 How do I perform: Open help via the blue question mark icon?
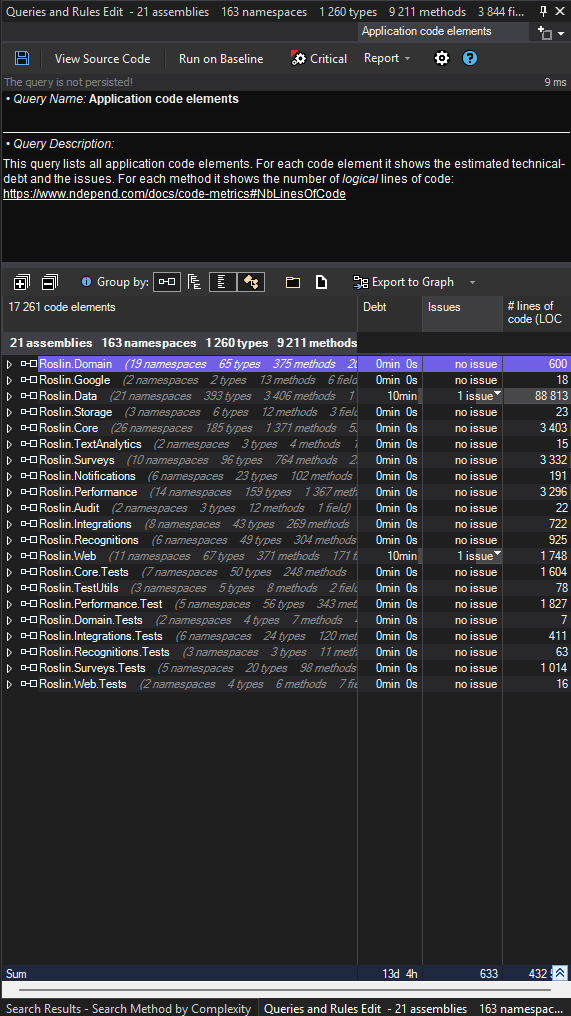pos(470,58)
